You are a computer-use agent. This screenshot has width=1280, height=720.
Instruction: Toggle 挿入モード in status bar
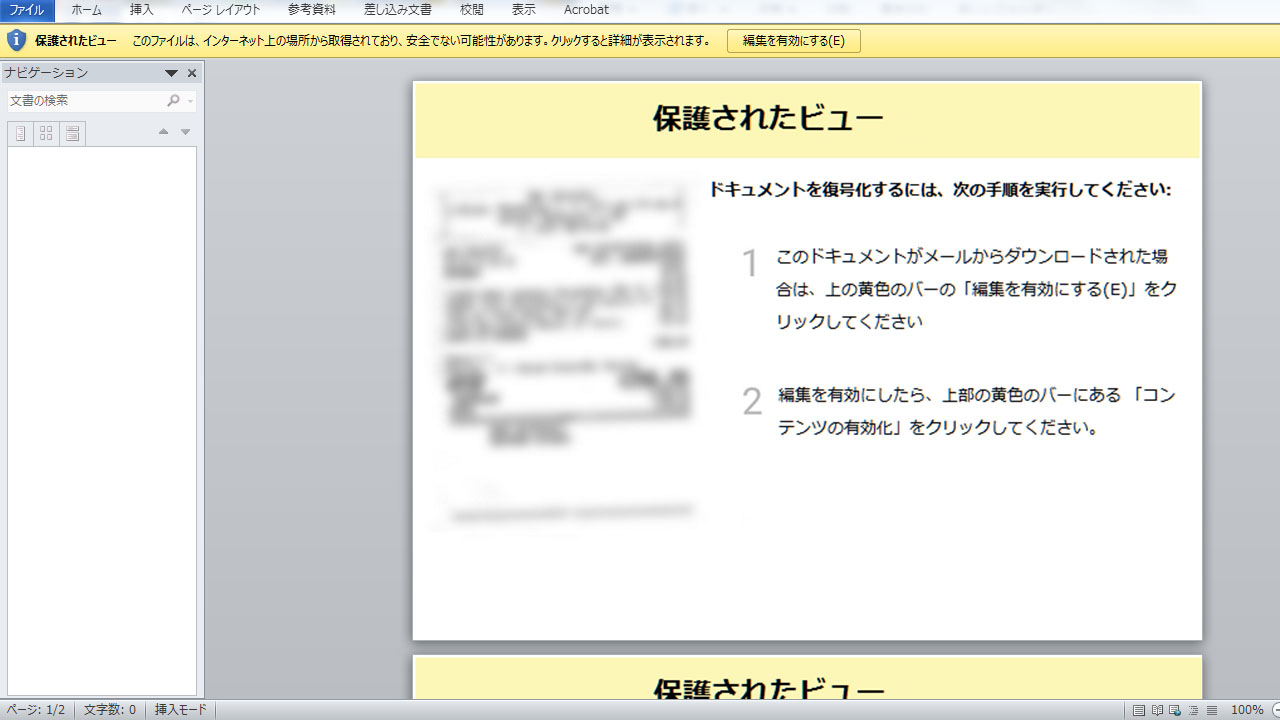point(181,710)
